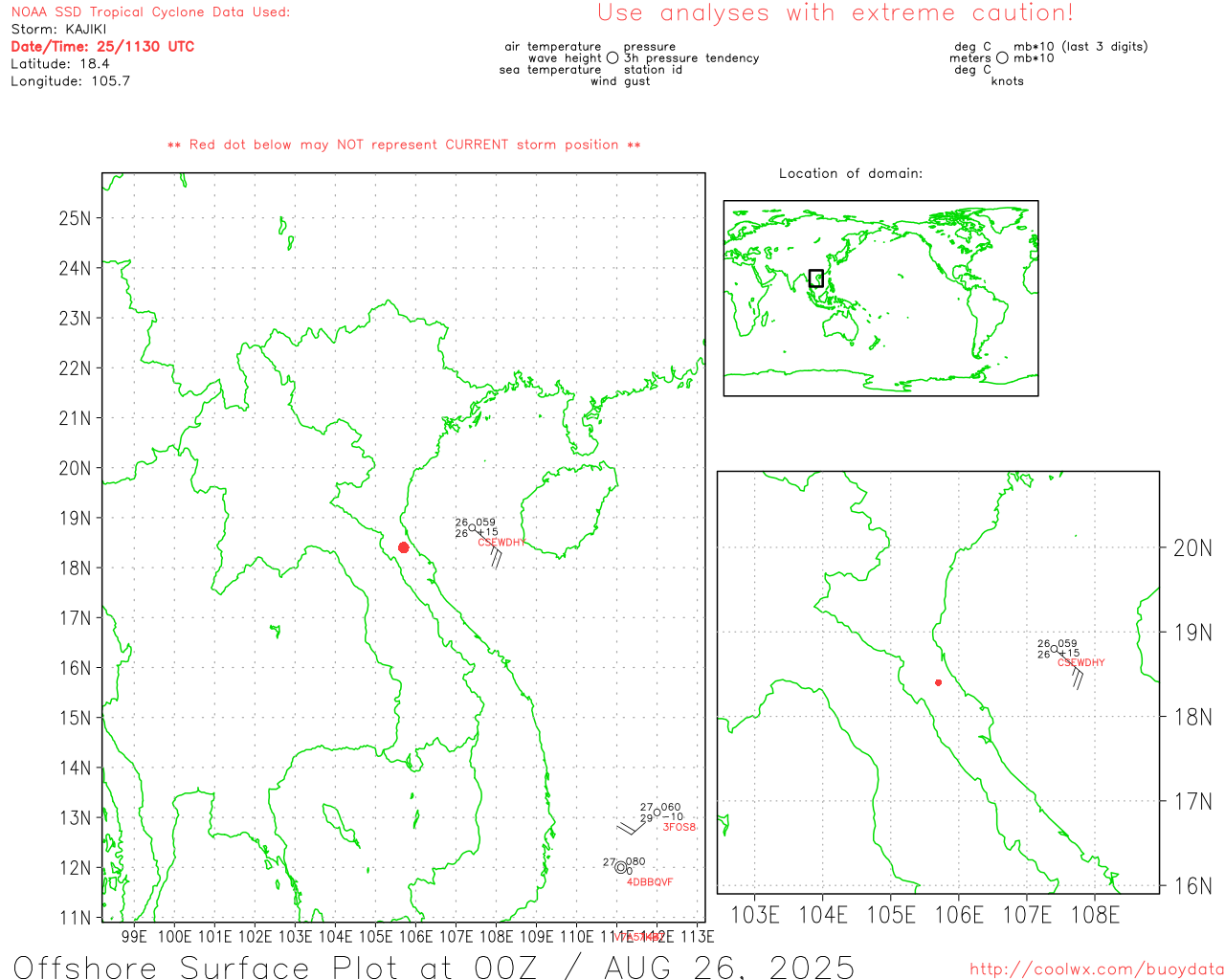Click the 'Latitude: 18.4' line
Image resolution: width=1225 pixels, height=980 pixels.
coord(60,64)
